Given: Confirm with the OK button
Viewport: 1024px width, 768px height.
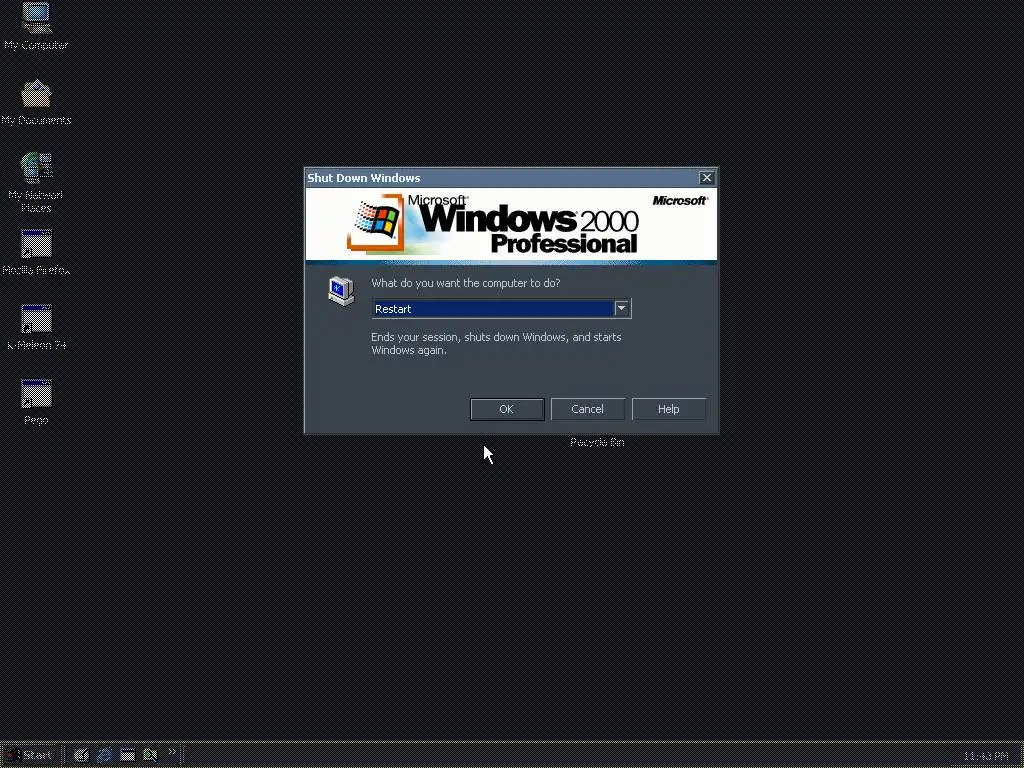Looking at the screenshot, I should tap(507, 409).
